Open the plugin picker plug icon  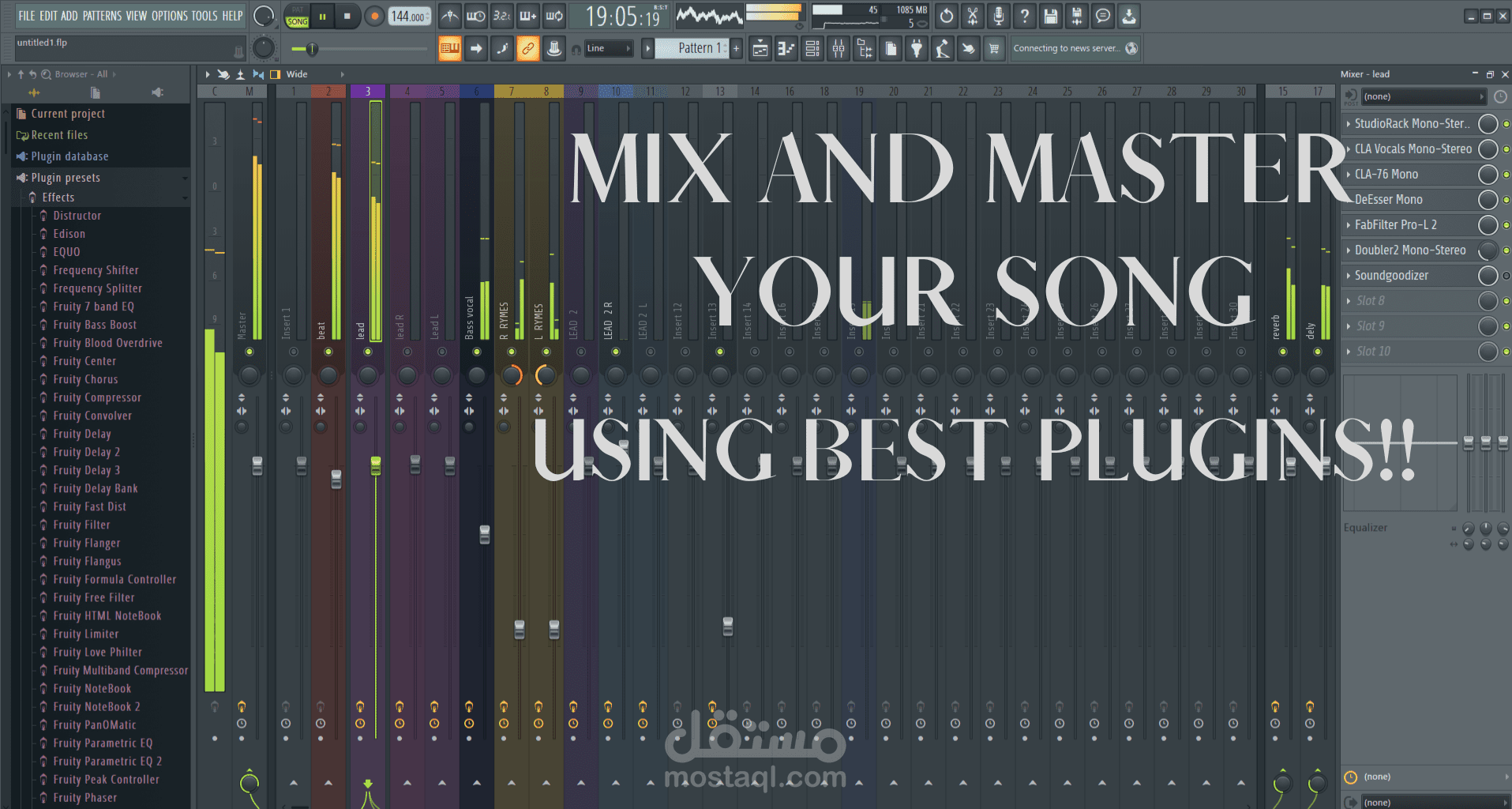[x=916, y=48]
